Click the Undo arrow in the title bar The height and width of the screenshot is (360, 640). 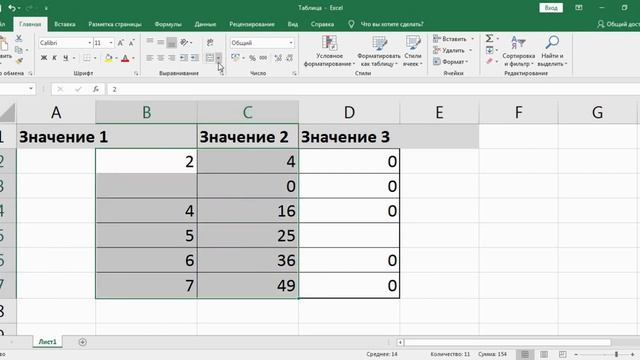(x=12, y=8)
